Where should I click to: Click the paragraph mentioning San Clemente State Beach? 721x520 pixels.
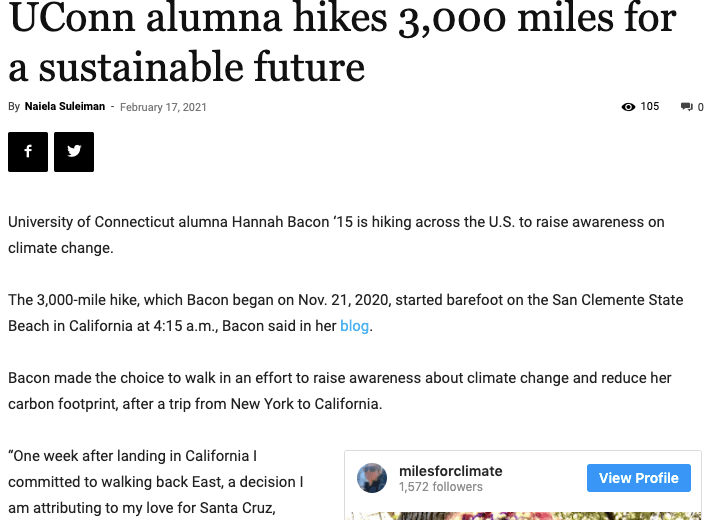point(345,313)
